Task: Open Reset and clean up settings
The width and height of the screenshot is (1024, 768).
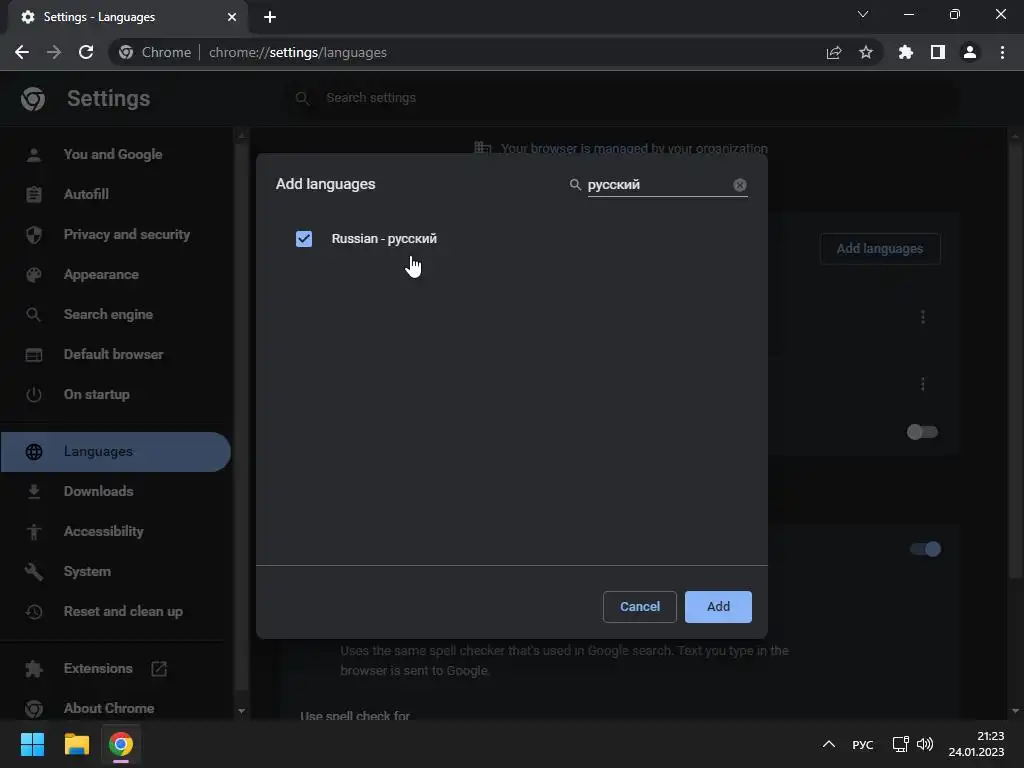Action: click(123, 612)
